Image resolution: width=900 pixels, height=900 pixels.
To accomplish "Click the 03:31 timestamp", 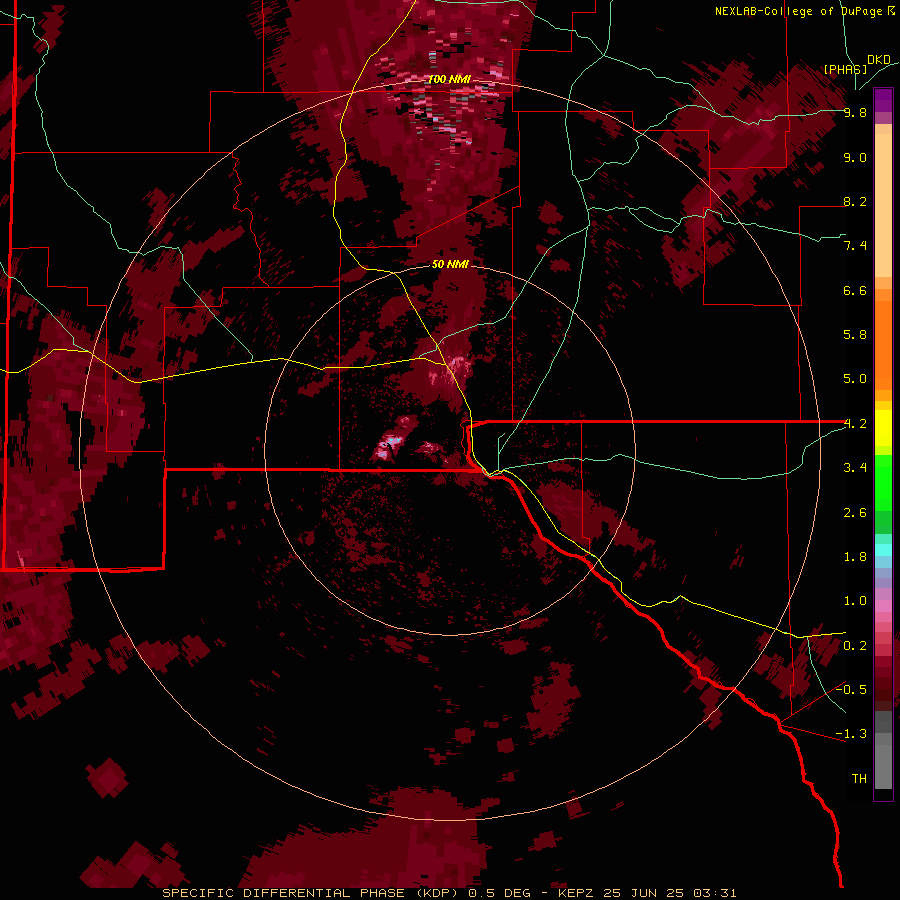I will 714,893.
